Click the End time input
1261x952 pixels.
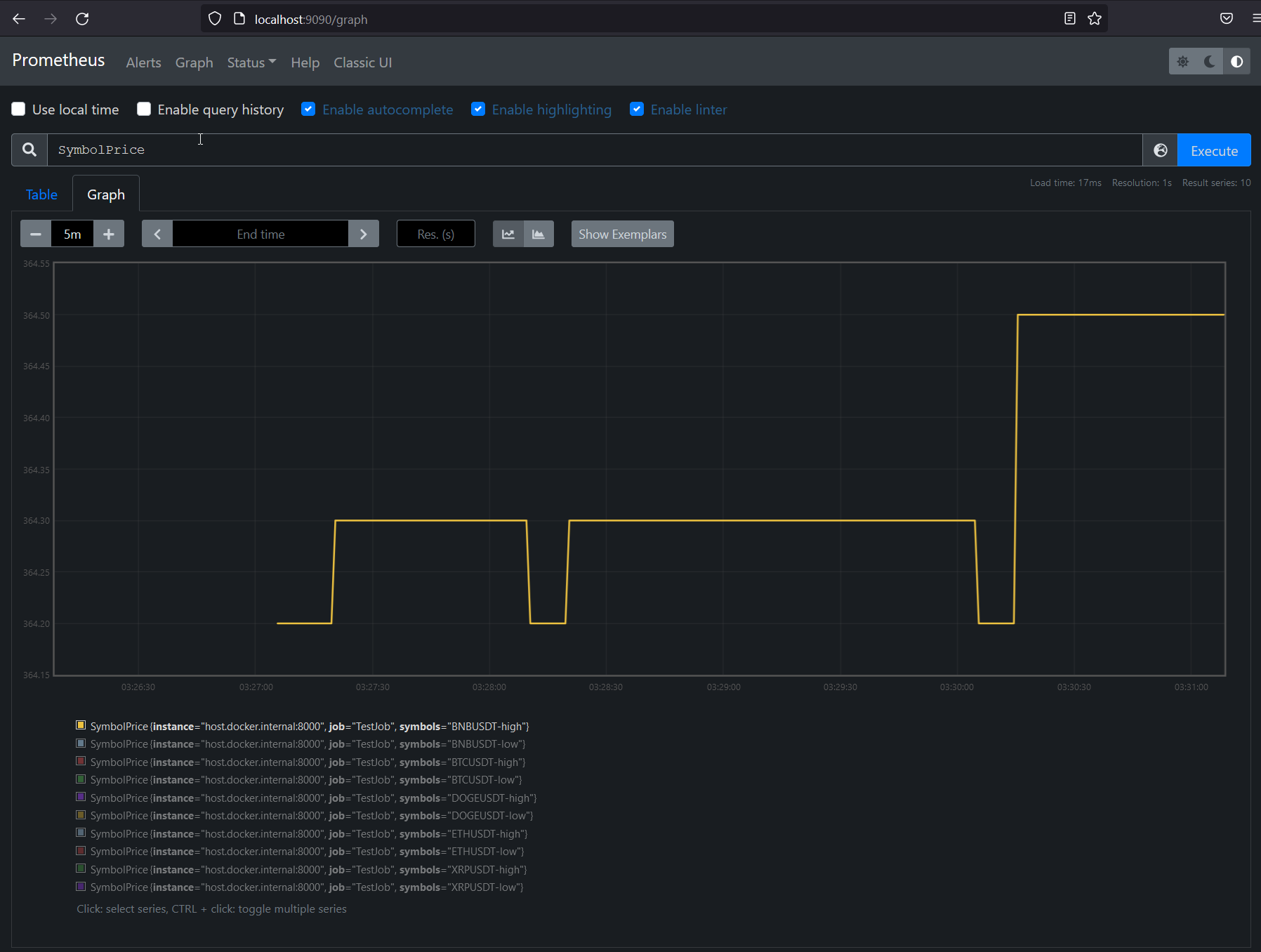pyautogui.click(x=260, y=234)
